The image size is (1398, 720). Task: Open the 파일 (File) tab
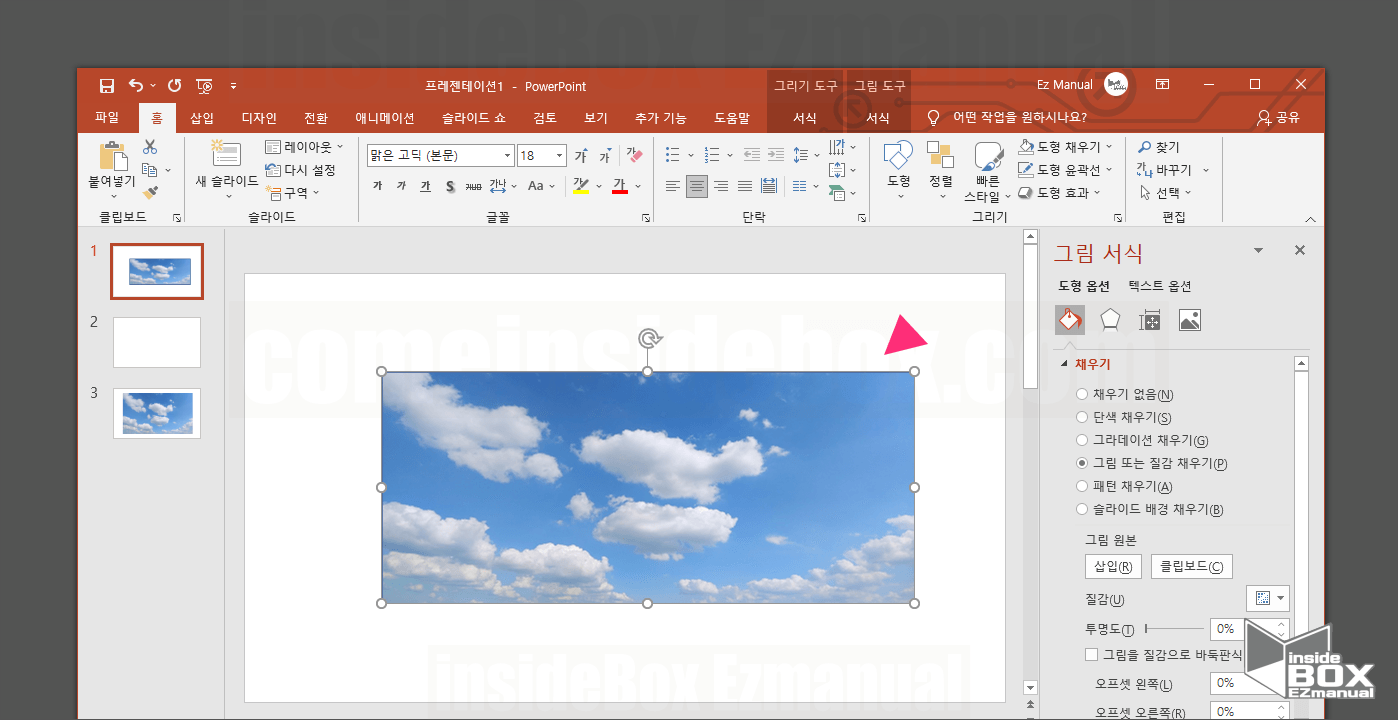107,118
